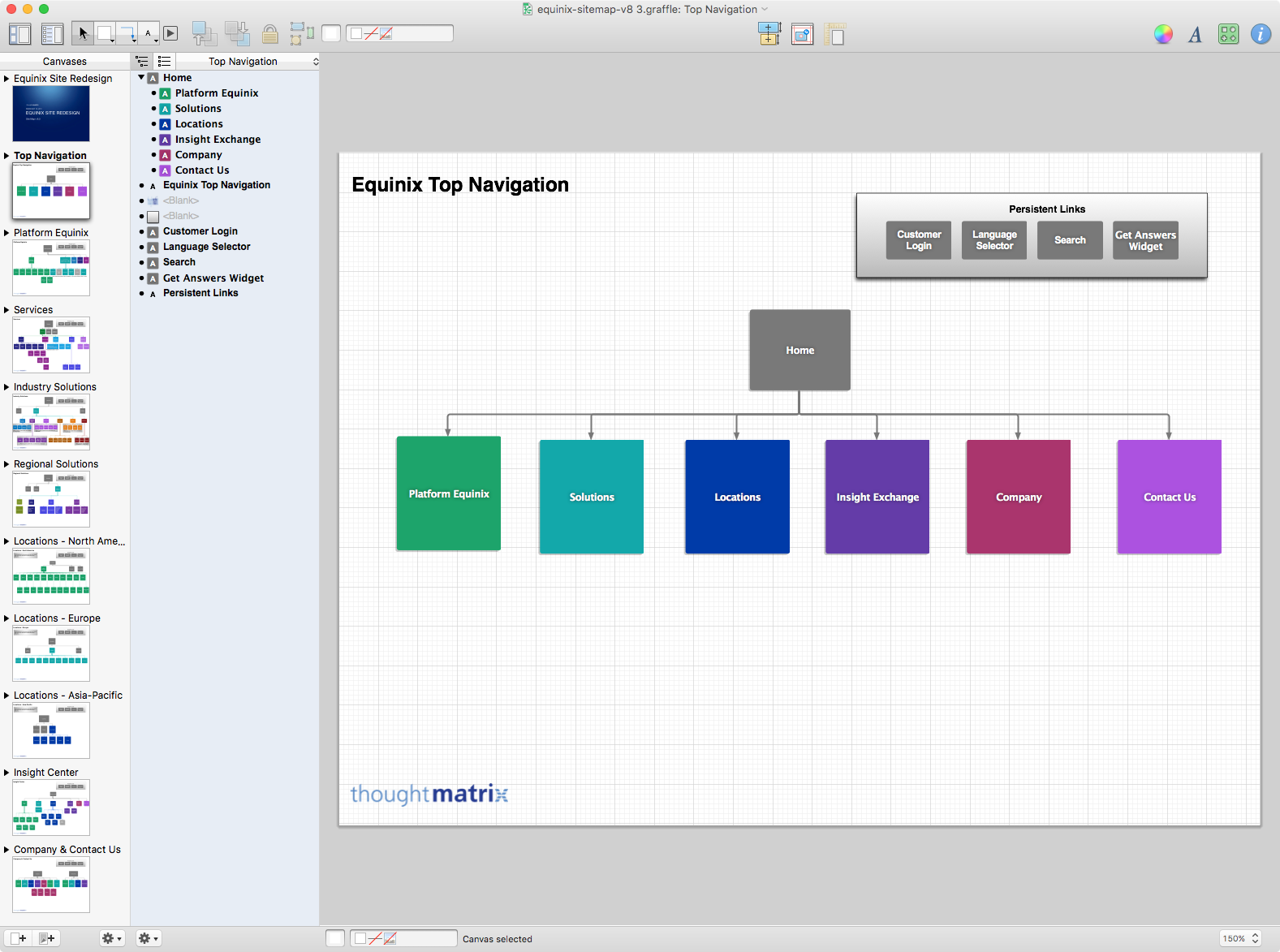Screen dimensions: 1280x952
Task: Open the Fonts panel icon
Action: (x=1196, y=34)
